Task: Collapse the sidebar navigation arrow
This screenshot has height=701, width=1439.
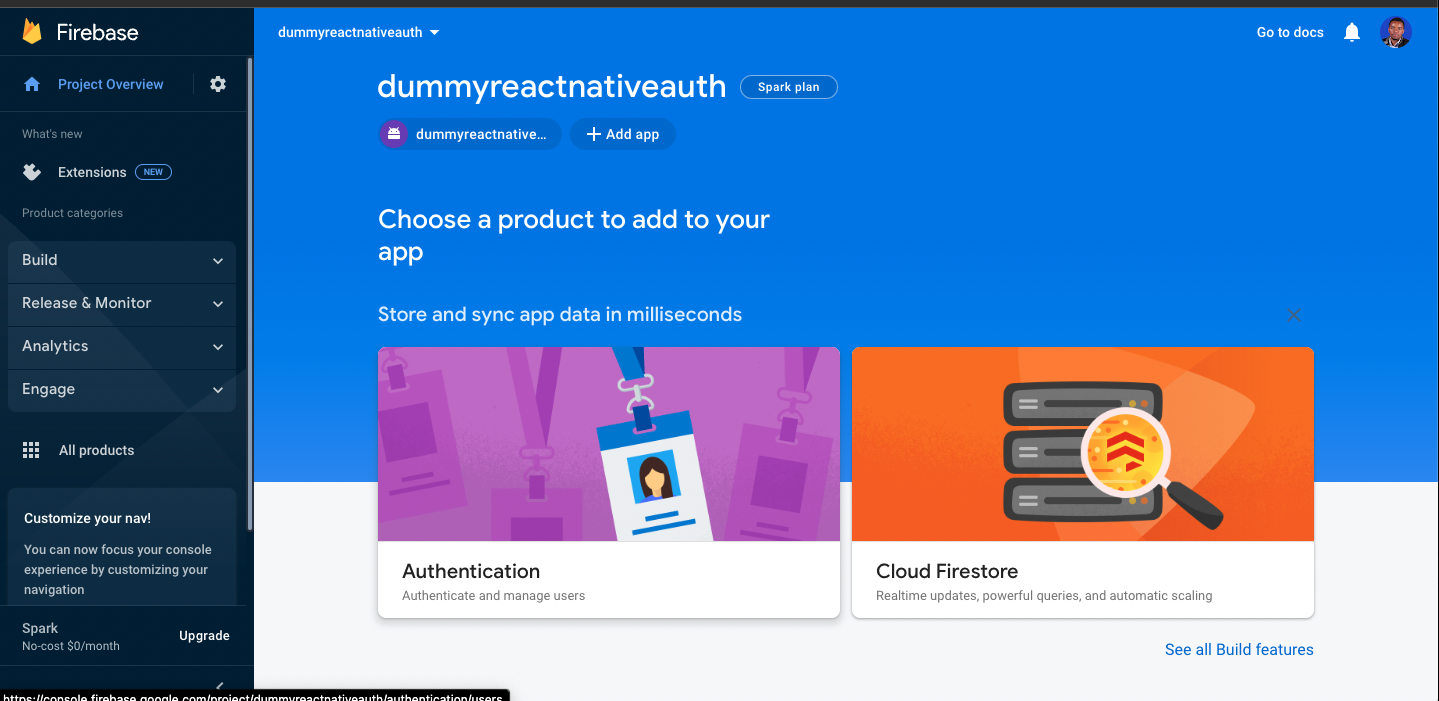Action: tap(219, 687)
